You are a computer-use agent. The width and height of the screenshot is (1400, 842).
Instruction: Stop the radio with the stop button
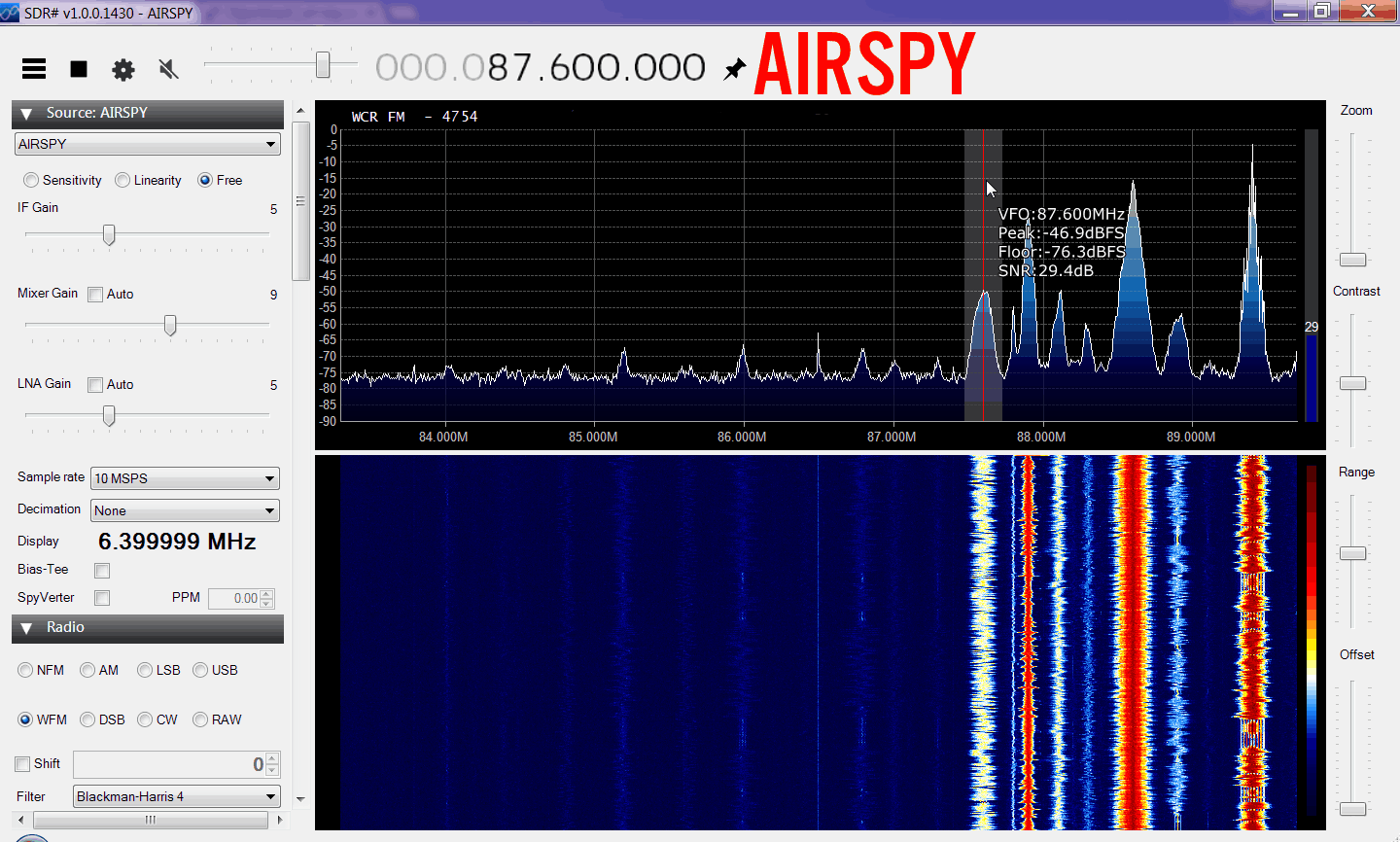click(79, 69)
